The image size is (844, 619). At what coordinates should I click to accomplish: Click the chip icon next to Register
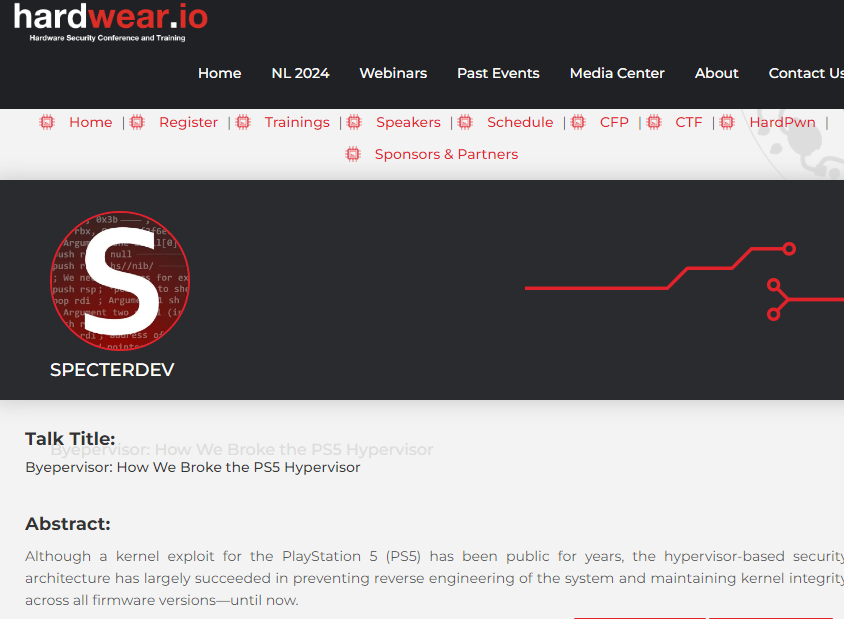click(136, 122)
